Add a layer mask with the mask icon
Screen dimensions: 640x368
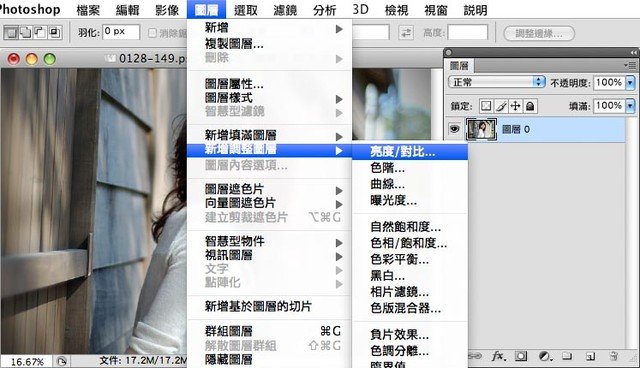[x=521, y=356]
